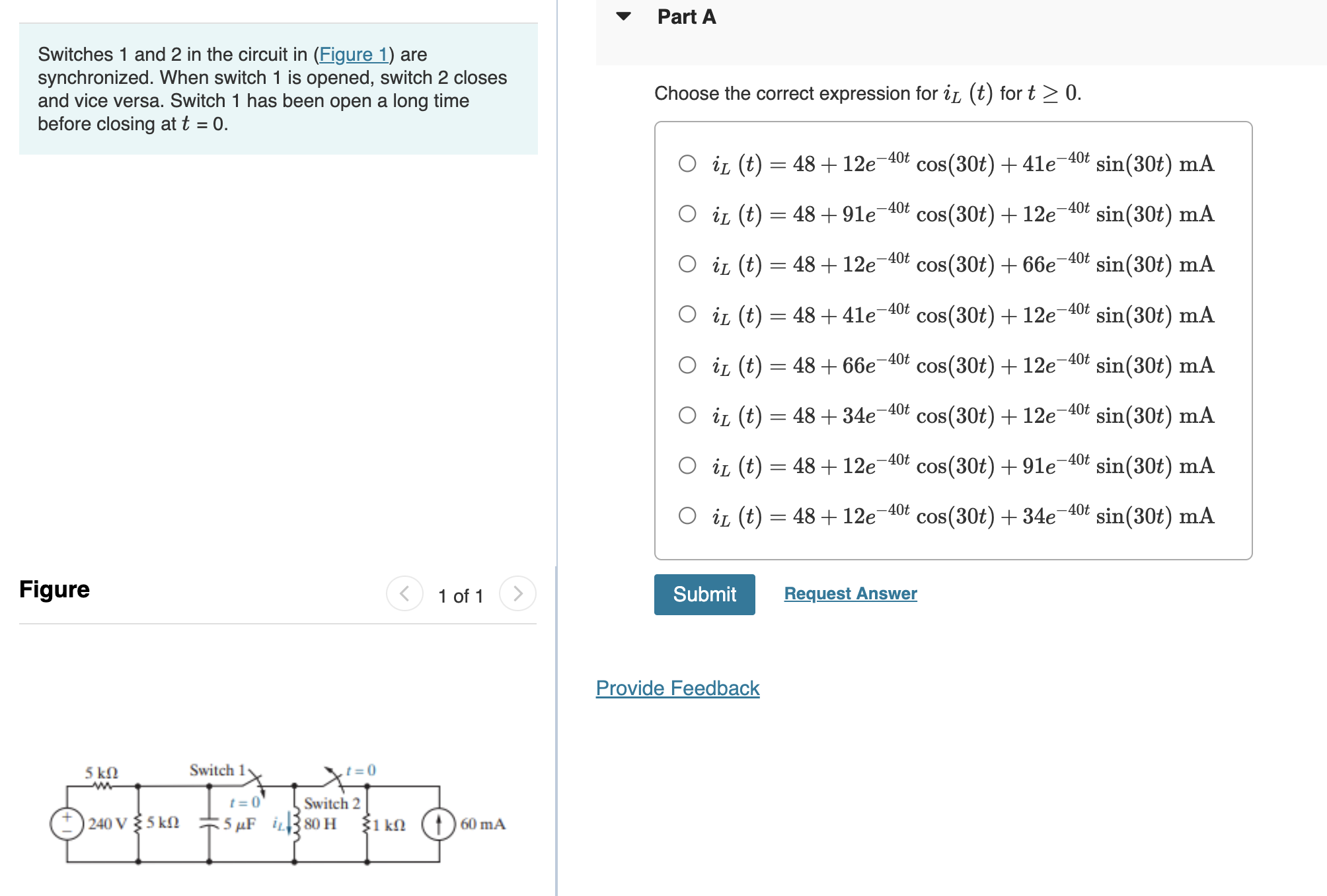This screenshot has width=1327, height=896.
Task: Select the answer starting with 48 + 41e⁻⁴⁰ᵗ cos(30t)
Action: (687, 316)
